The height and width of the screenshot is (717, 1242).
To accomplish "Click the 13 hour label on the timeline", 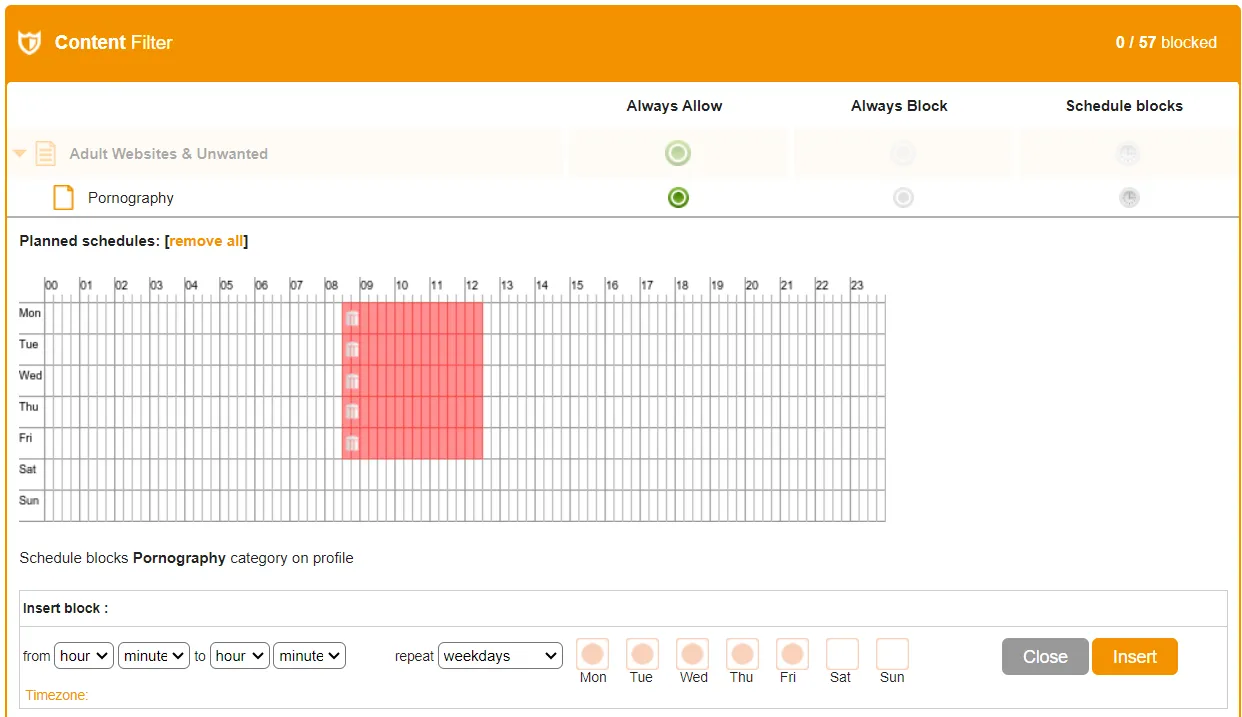I will click(x=507, y=285).
